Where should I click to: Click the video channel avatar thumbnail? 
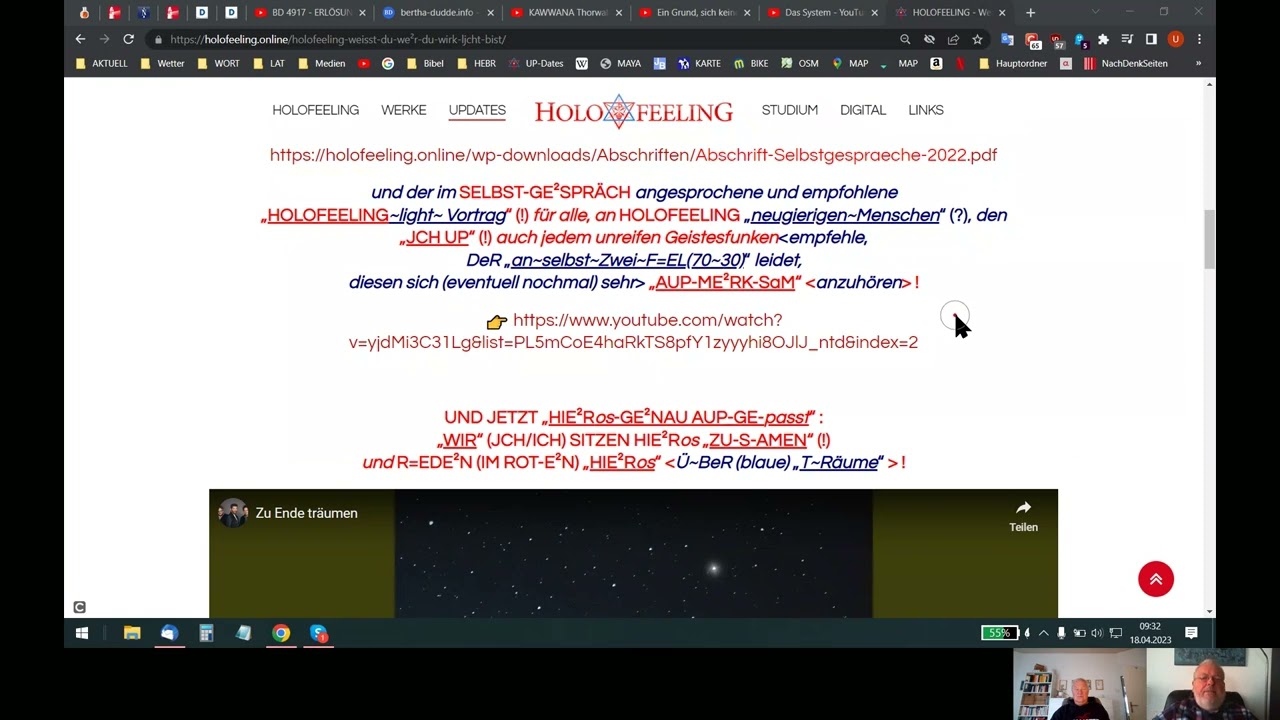coord(233,513)
